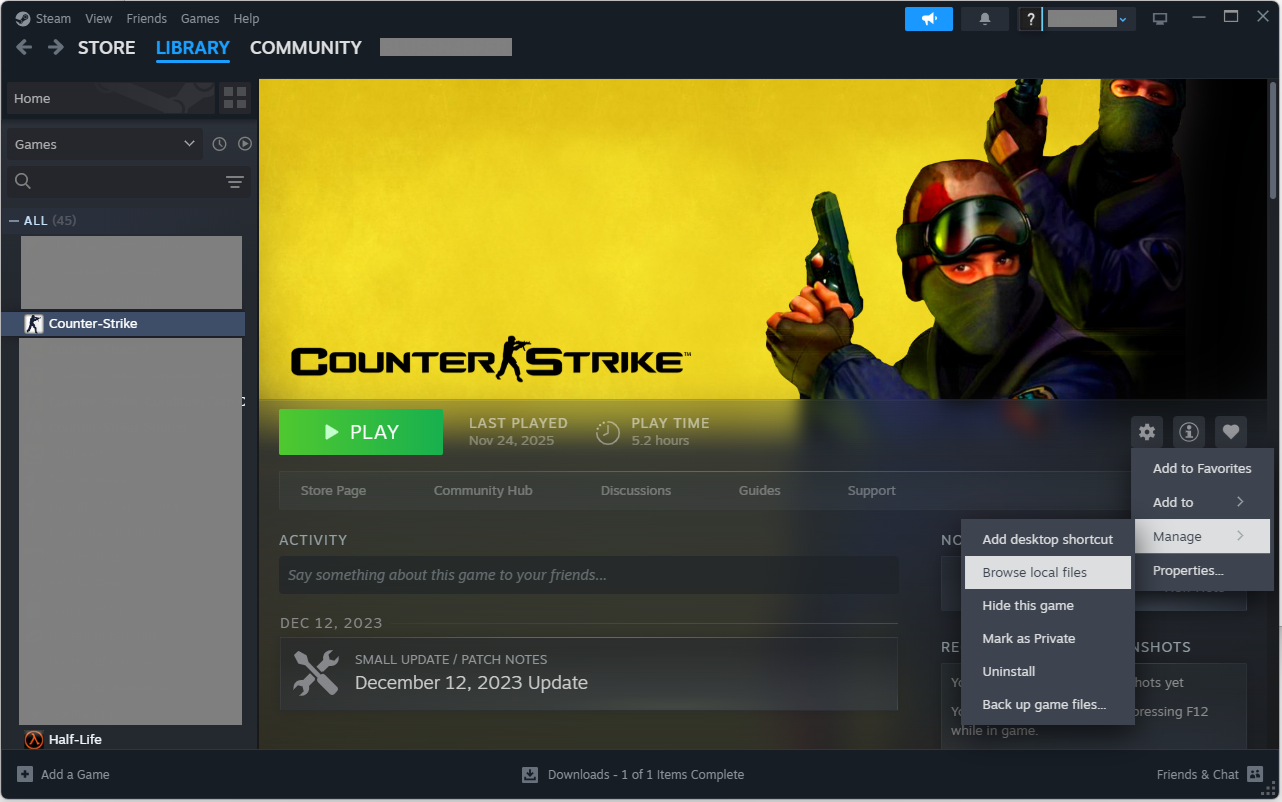Open the Store Page link

(x=333, y=490)
